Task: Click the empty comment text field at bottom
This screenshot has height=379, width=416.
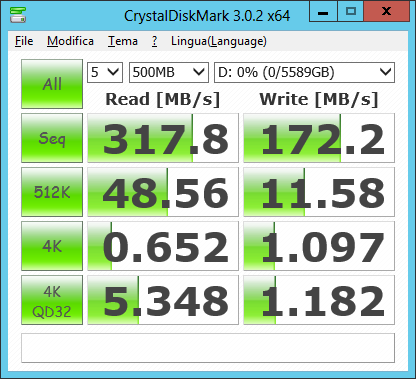Action: pos(208,348)
